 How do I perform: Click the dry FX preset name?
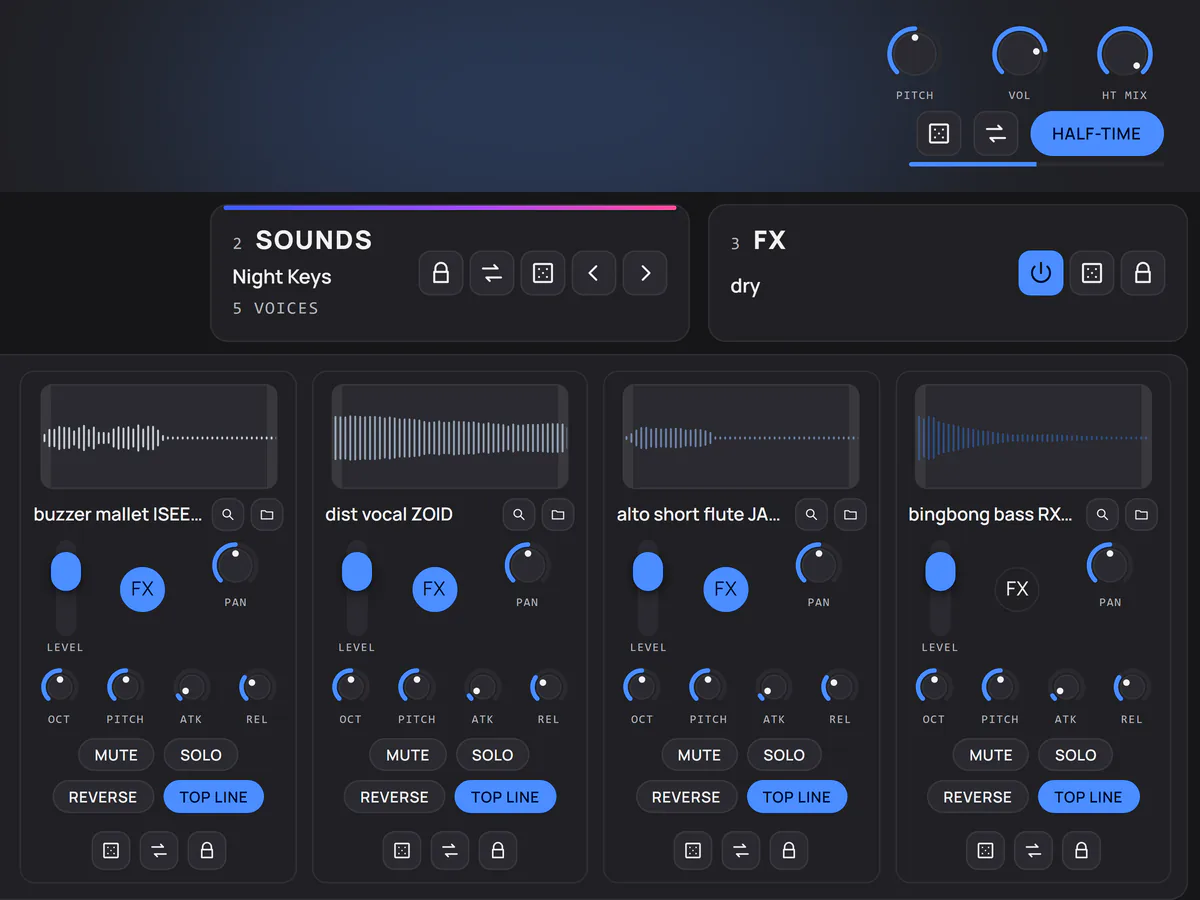746,286
